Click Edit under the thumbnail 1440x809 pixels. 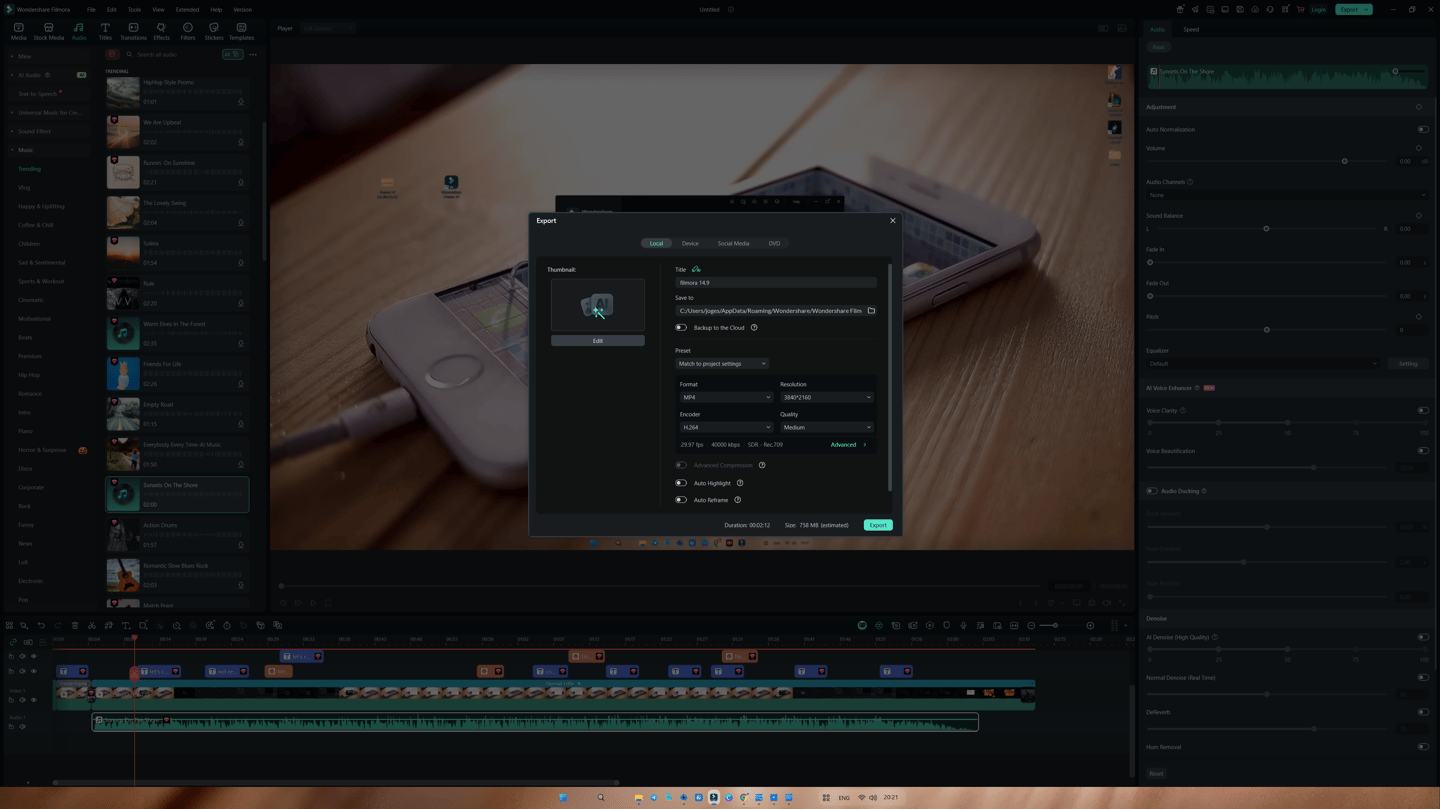(x=598, y=341)
